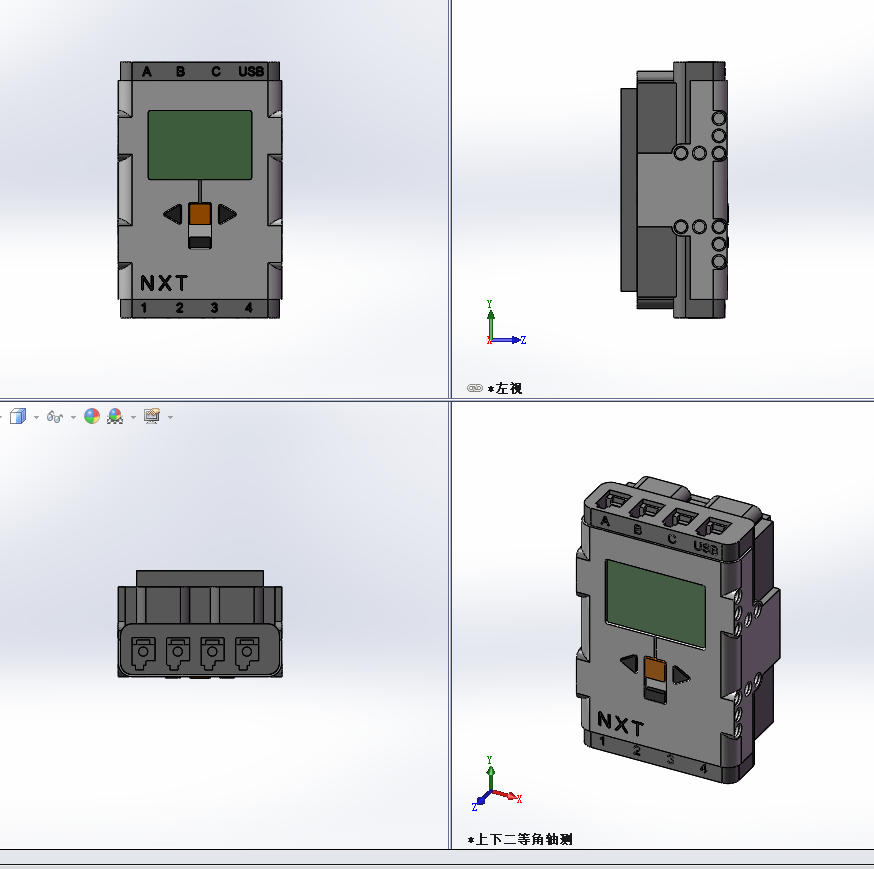874x869 pixels.
Task: Click the Hide/Show Items glasses icon
Action: point(55,416)
